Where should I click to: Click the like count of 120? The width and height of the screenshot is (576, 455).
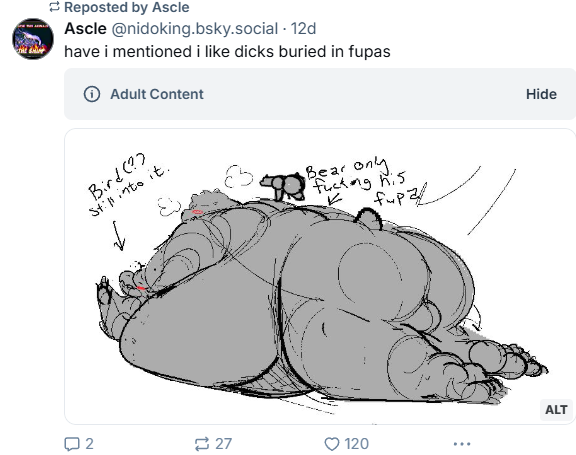pyautogui.click(x=357, y=444)
